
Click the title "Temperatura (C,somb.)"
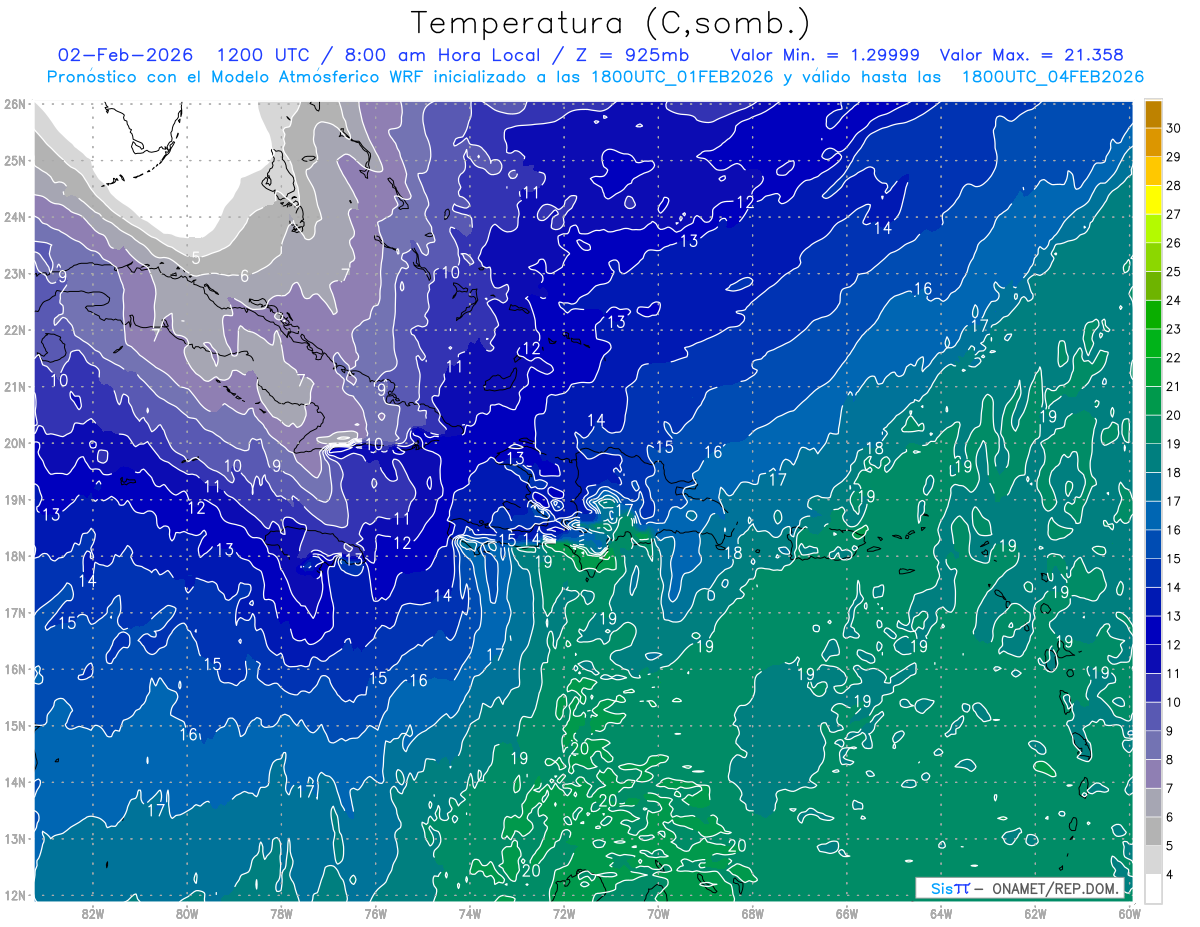pyautogui.click(x=611, y=25)
